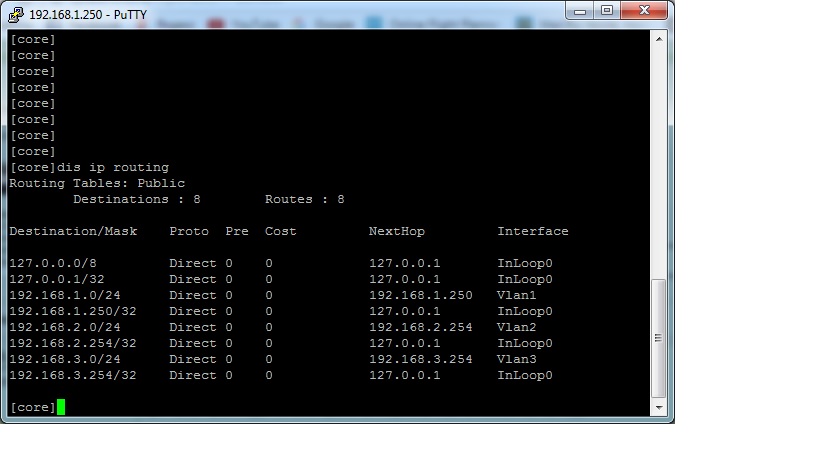Image resolution: width=819 pixels, height=460 pixels.
Task: Click destination 192.168.3.254/32
Action: pyautogui.click(x=73, y=375)
